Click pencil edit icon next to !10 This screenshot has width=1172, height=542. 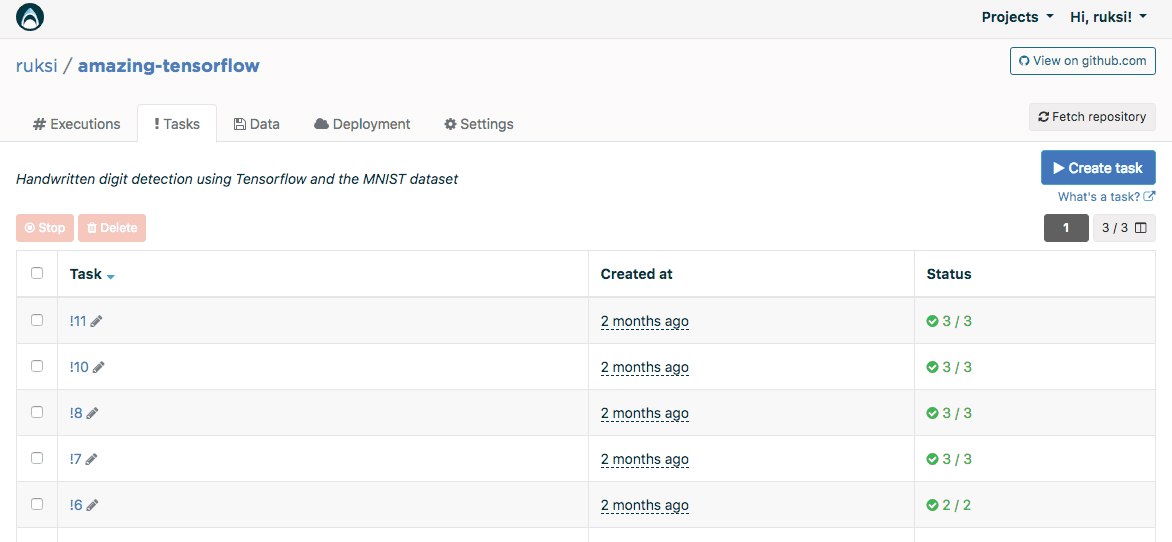[x=99, y=367]
